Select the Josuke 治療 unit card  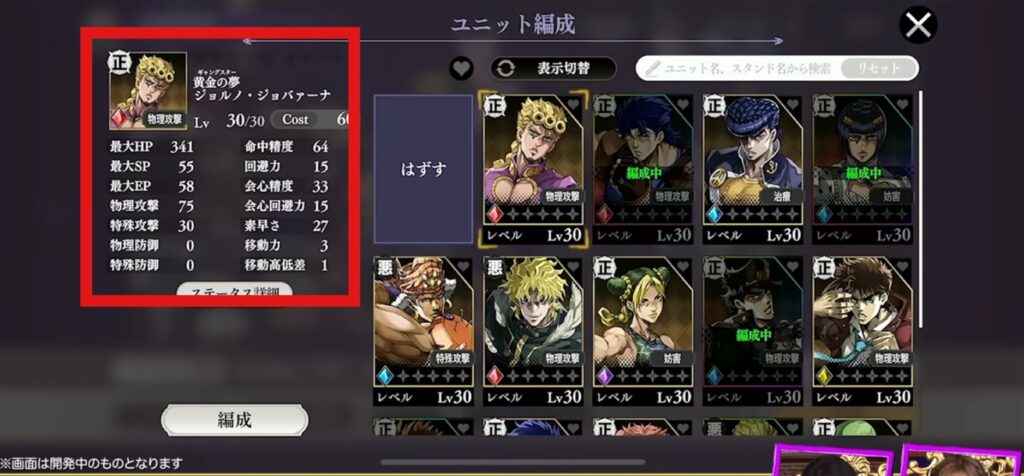[x=753, y=169]
